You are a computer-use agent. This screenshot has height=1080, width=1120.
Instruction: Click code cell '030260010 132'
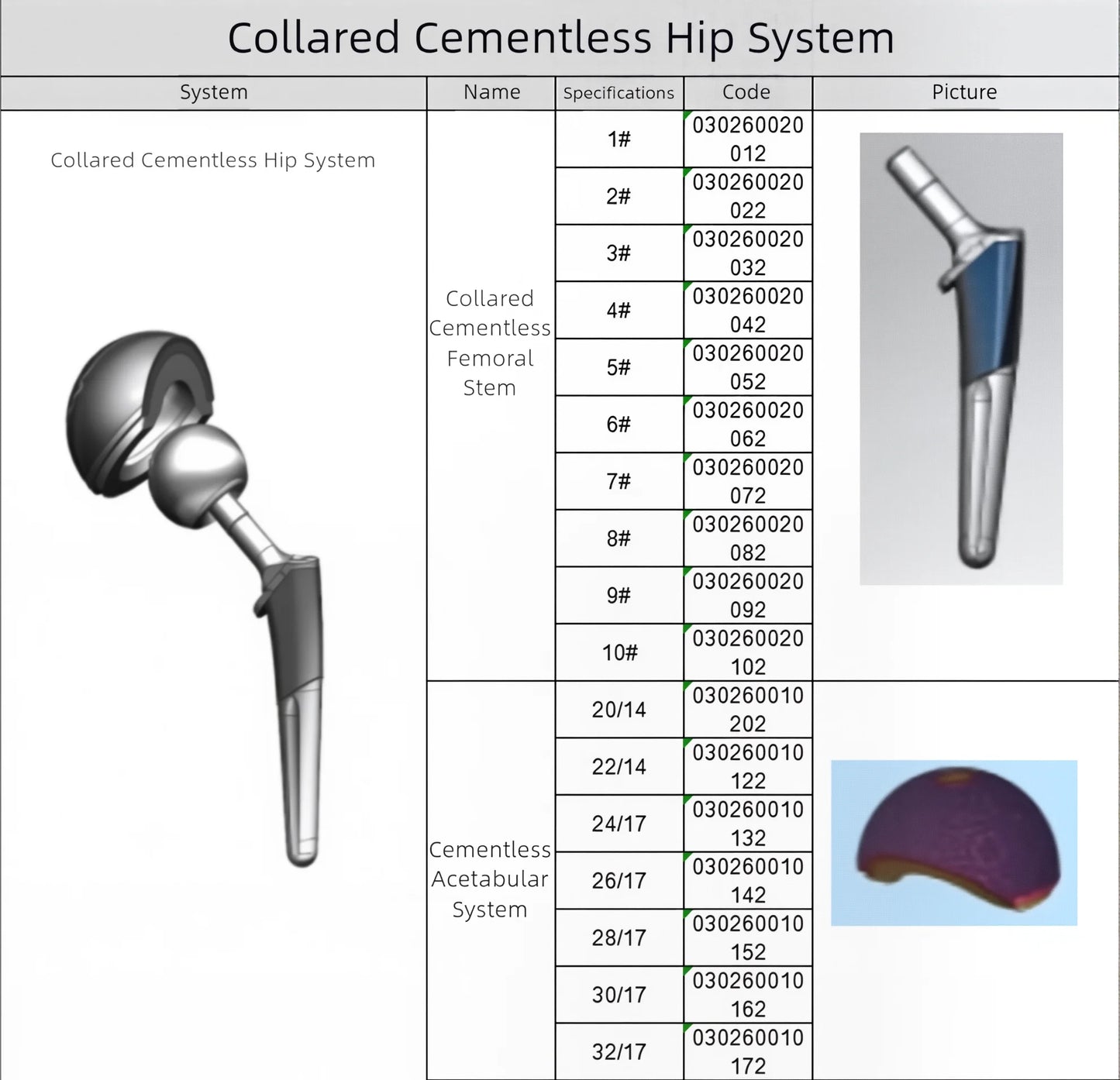748,824
